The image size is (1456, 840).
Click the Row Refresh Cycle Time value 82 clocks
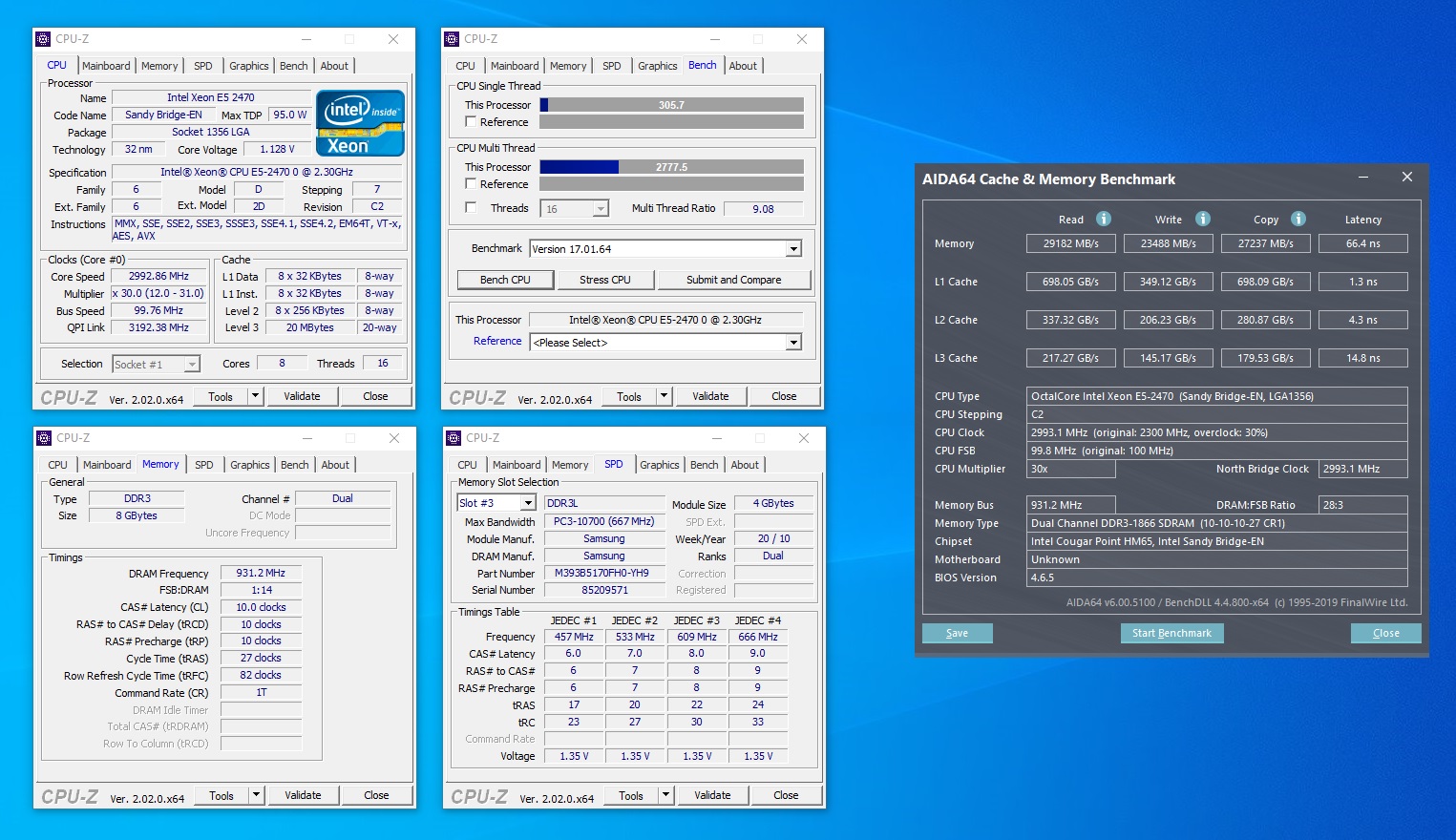point(261,676)
